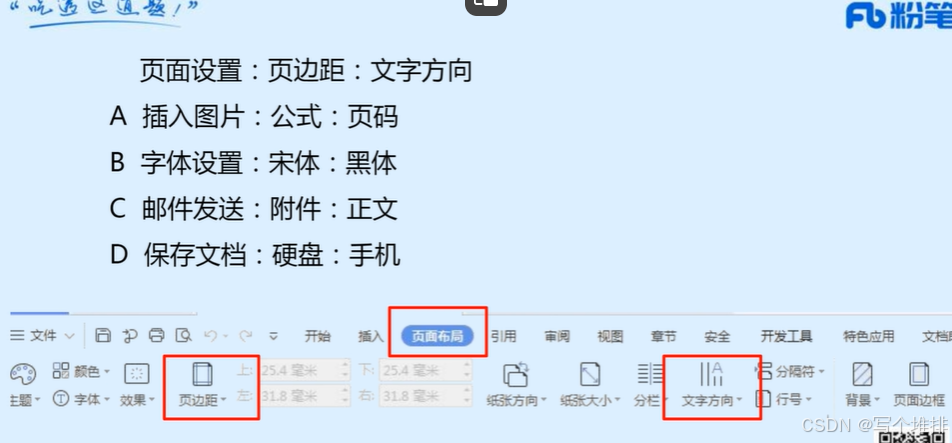
Task: Open Print Preview magnifier icon
Action: (x=183, y=336)
